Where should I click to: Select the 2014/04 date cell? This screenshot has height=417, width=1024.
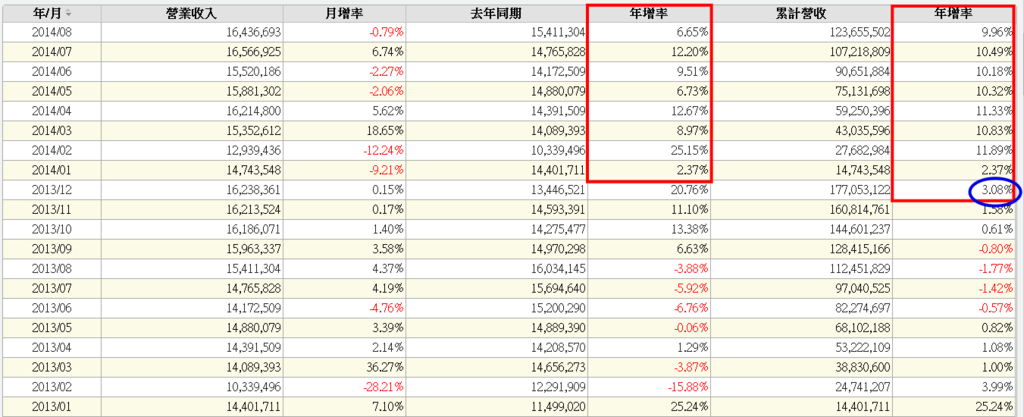click(x=51, y=111)
